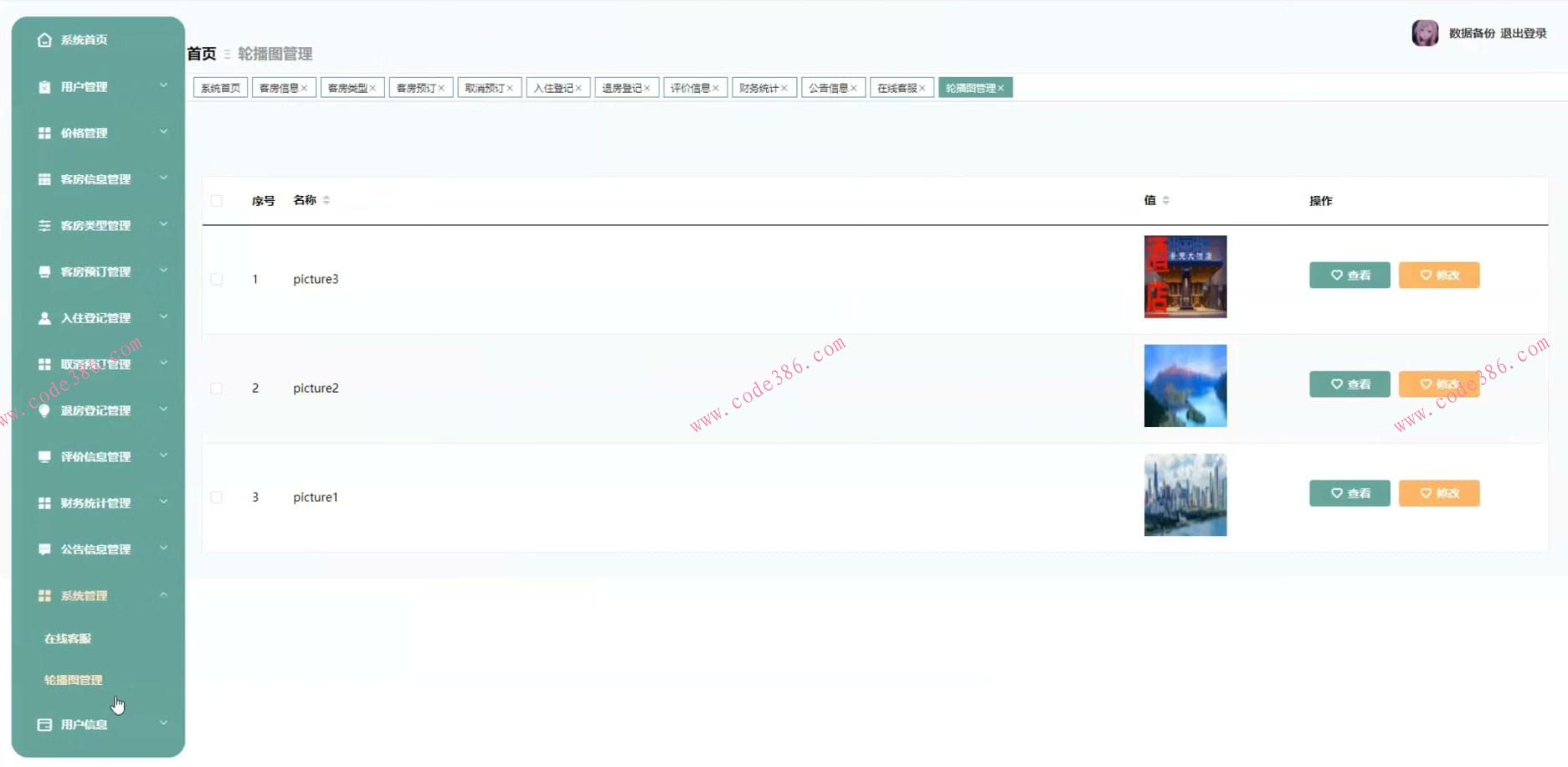
Task: Click the grid icon beside 财务统计管理
Action: (44, 503)
